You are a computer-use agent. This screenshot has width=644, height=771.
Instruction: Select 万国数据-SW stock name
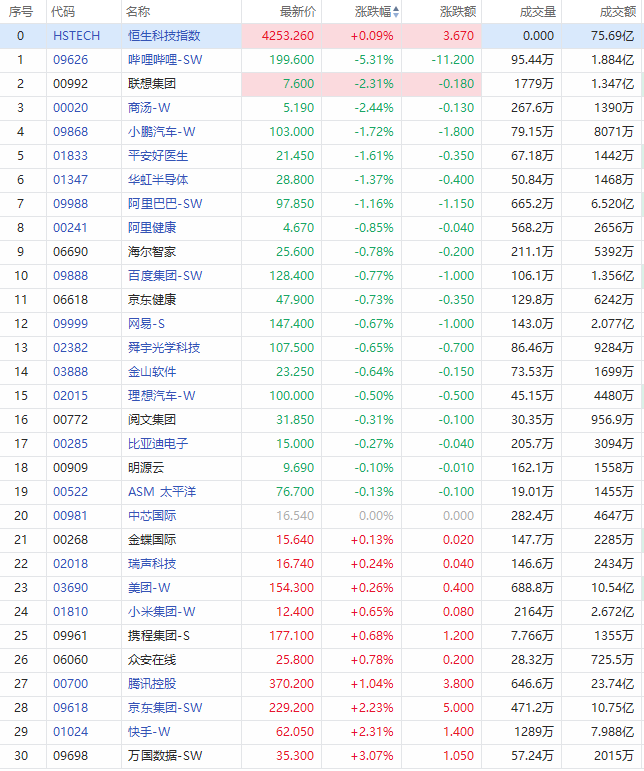pos(165,756)
